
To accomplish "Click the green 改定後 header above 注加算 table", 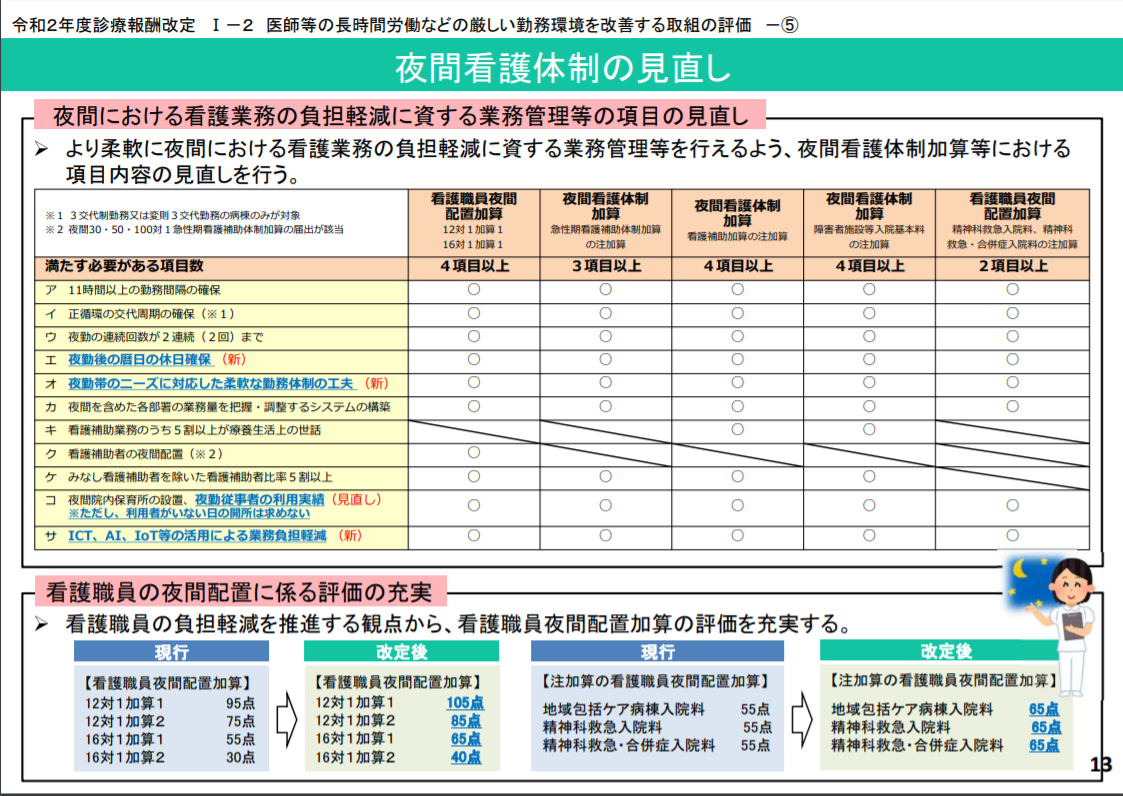I will [x=945, y=651].
